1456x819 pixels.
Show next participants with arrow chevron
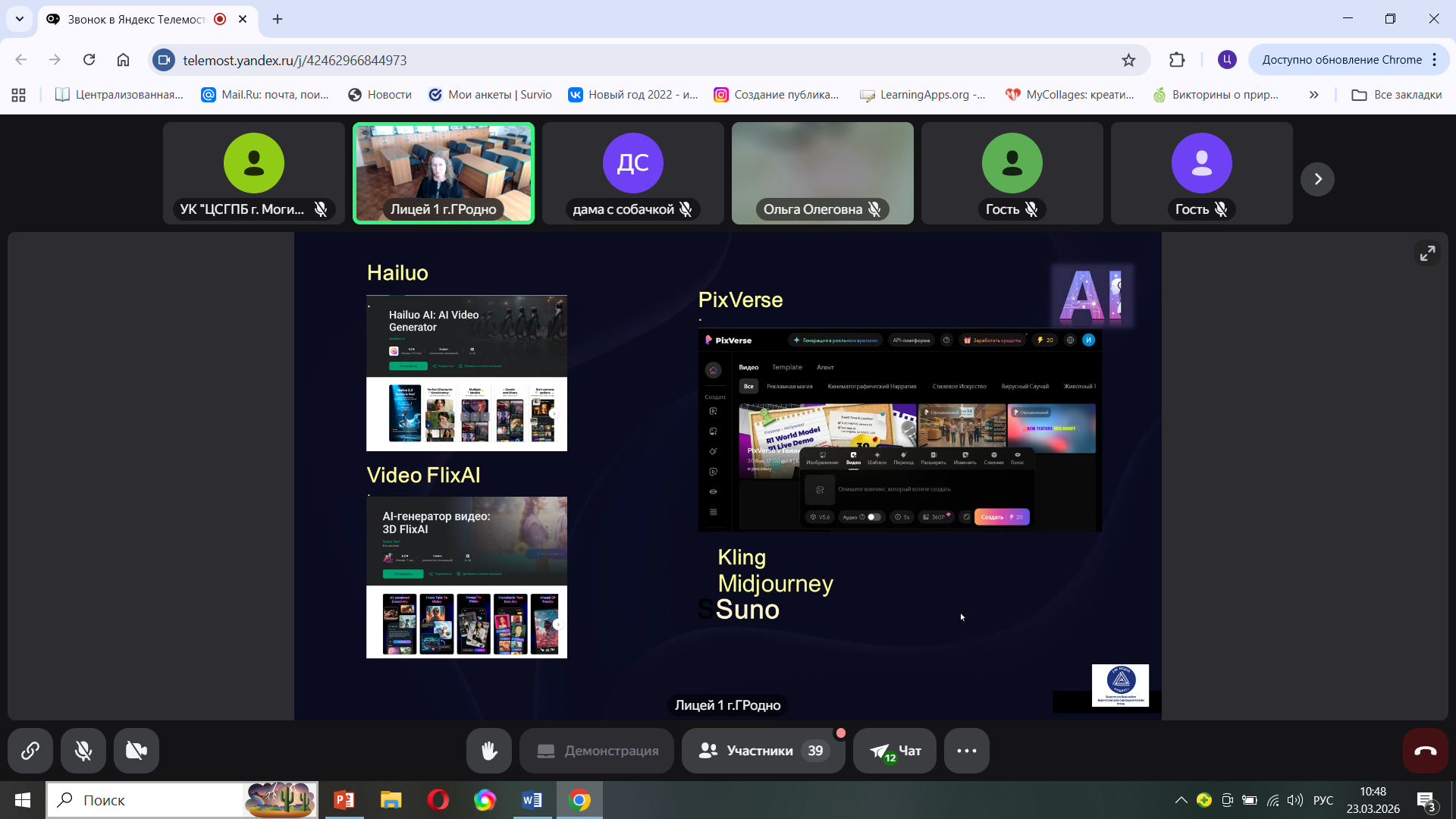click(x=1317, y=179)
